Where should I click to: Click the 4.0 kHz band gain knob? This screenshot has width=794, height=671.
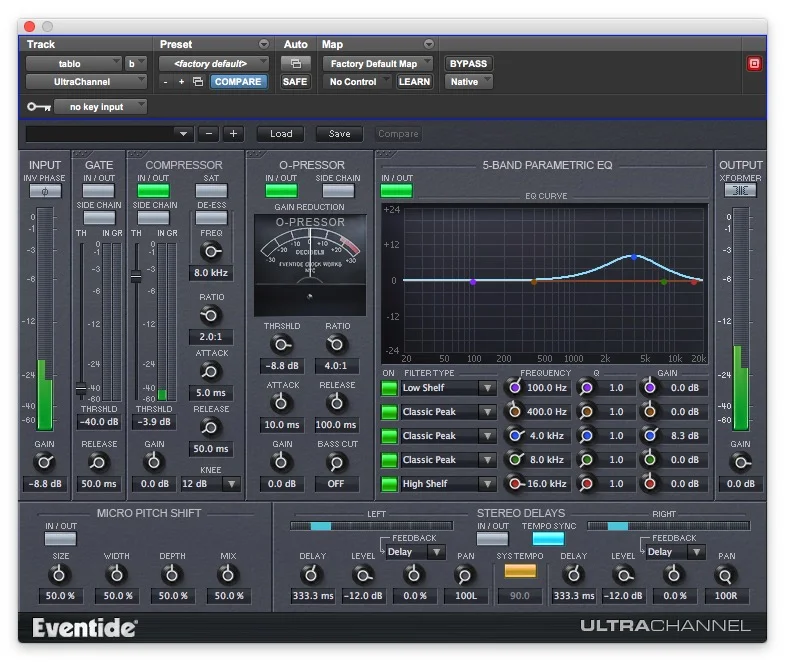coord(650,436)
